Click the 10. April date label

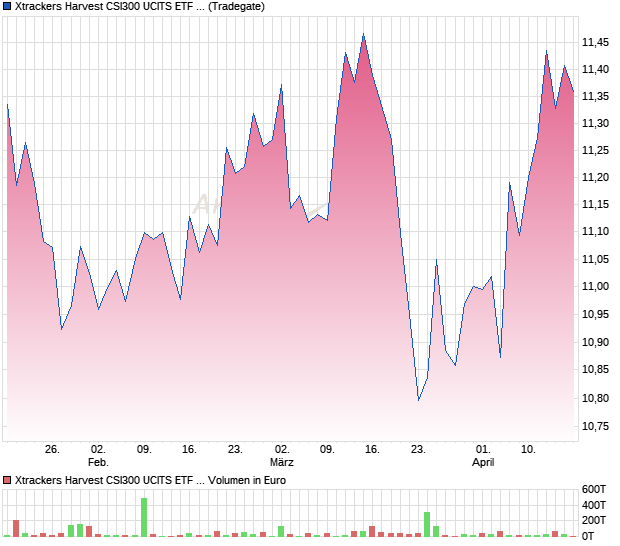click(x=528, y=450)
